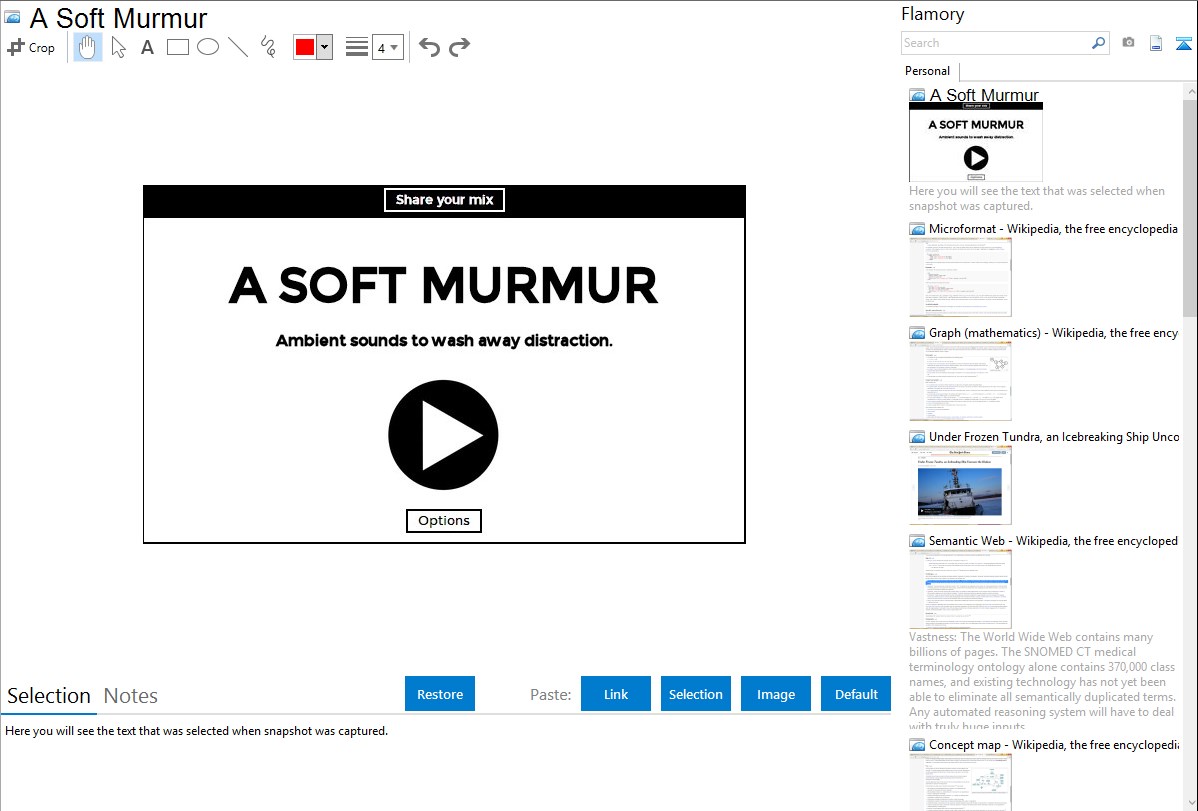Click the large play button in snapshot

[443, 435]
